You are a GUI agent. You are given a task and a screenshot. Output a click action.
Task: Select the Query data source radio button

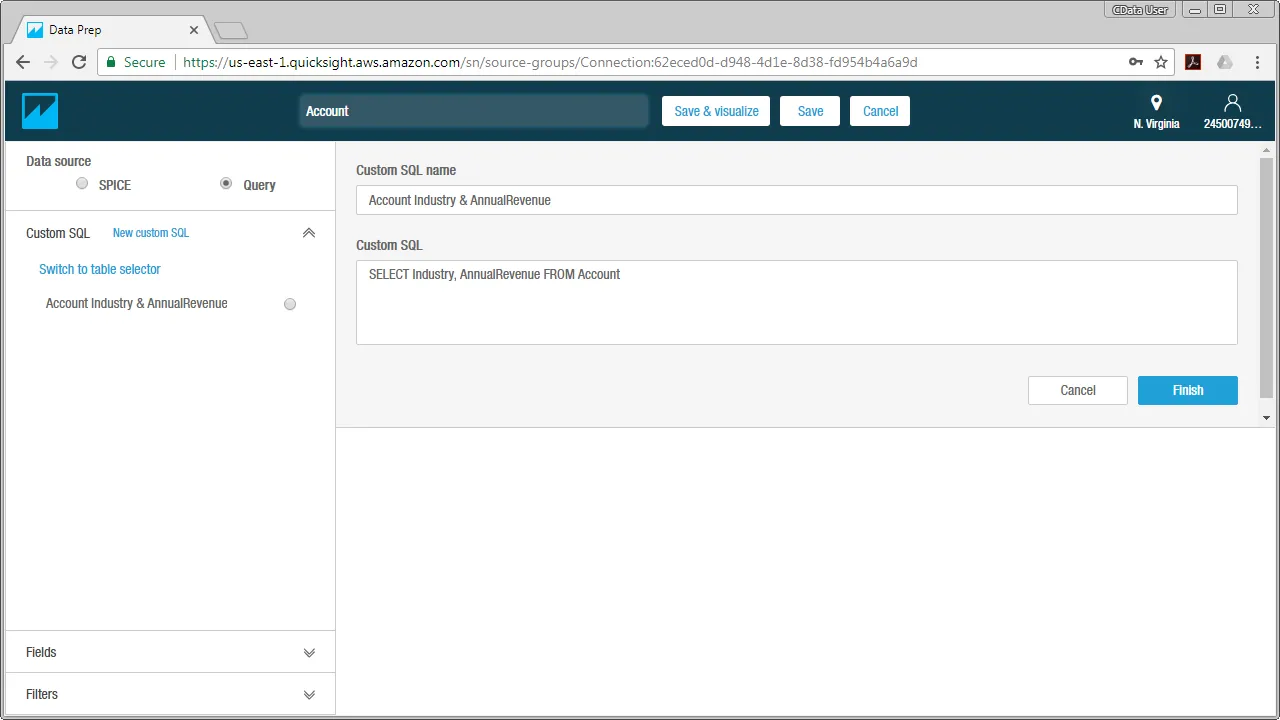tap(226, 184)
